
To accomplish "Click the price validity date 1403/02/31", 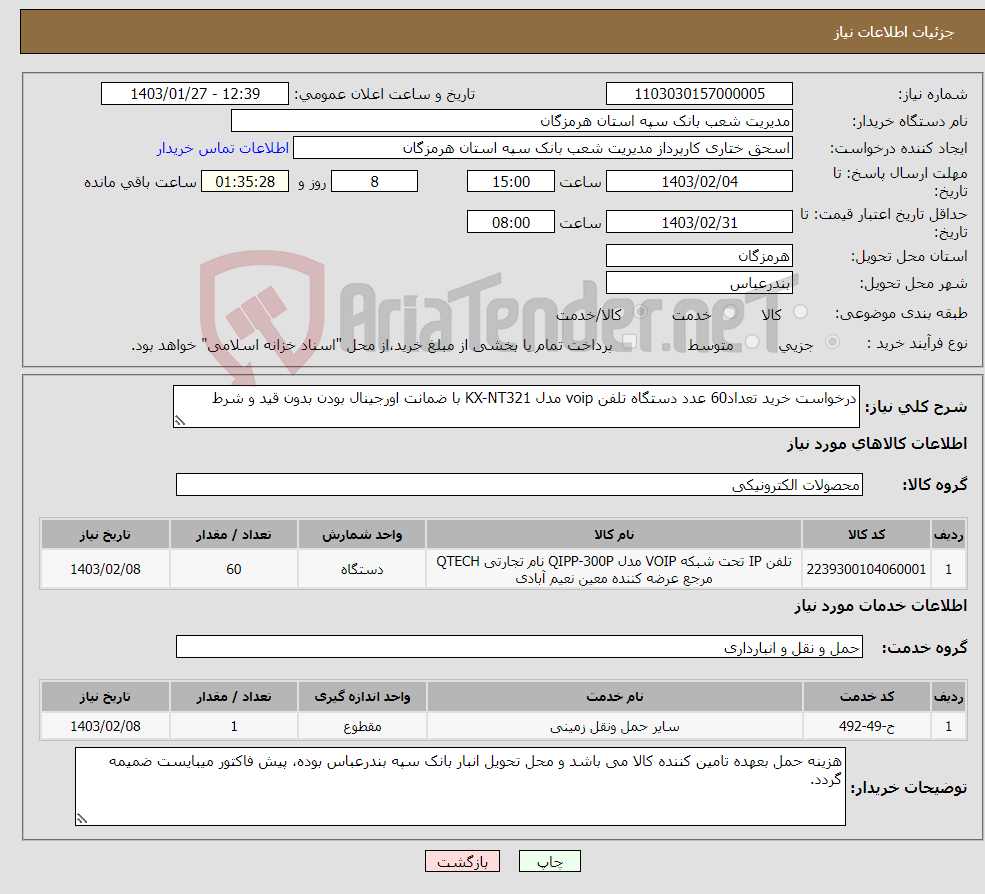I will point(699,222).
